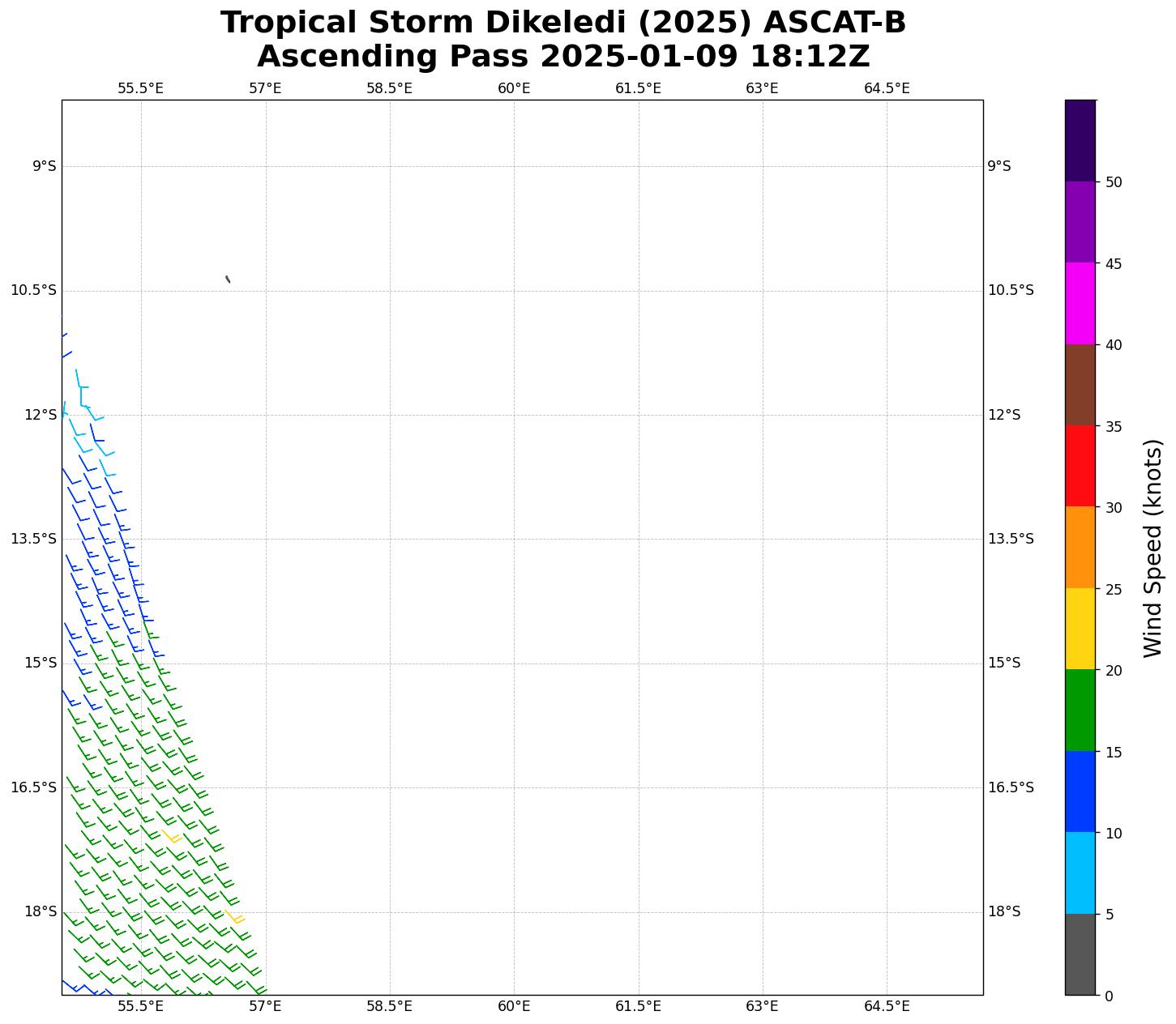This screenshot has width=1176, height=1024.
Task: Select the blue 10–15 knots colorbar band
Action: click(1080, 791)
